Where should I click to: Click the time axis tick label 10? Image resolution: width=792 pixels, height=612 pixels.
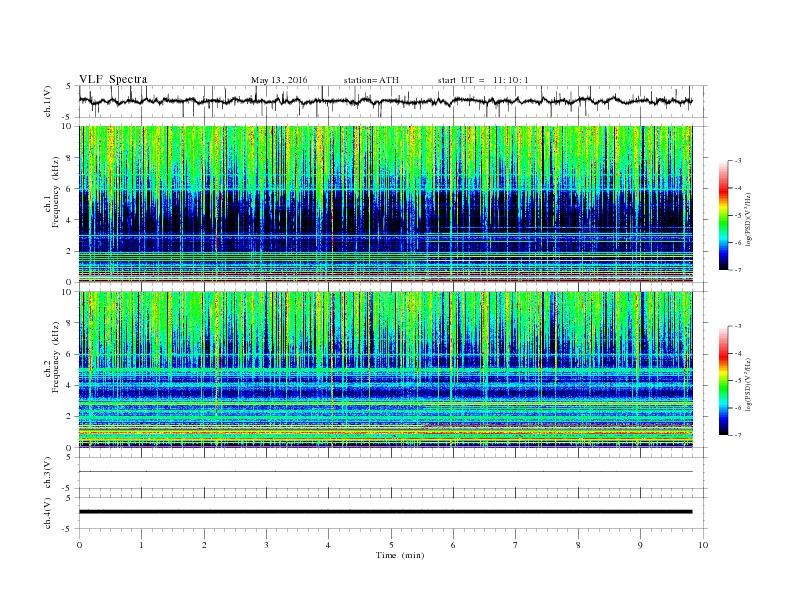click(x=703, y=545)
